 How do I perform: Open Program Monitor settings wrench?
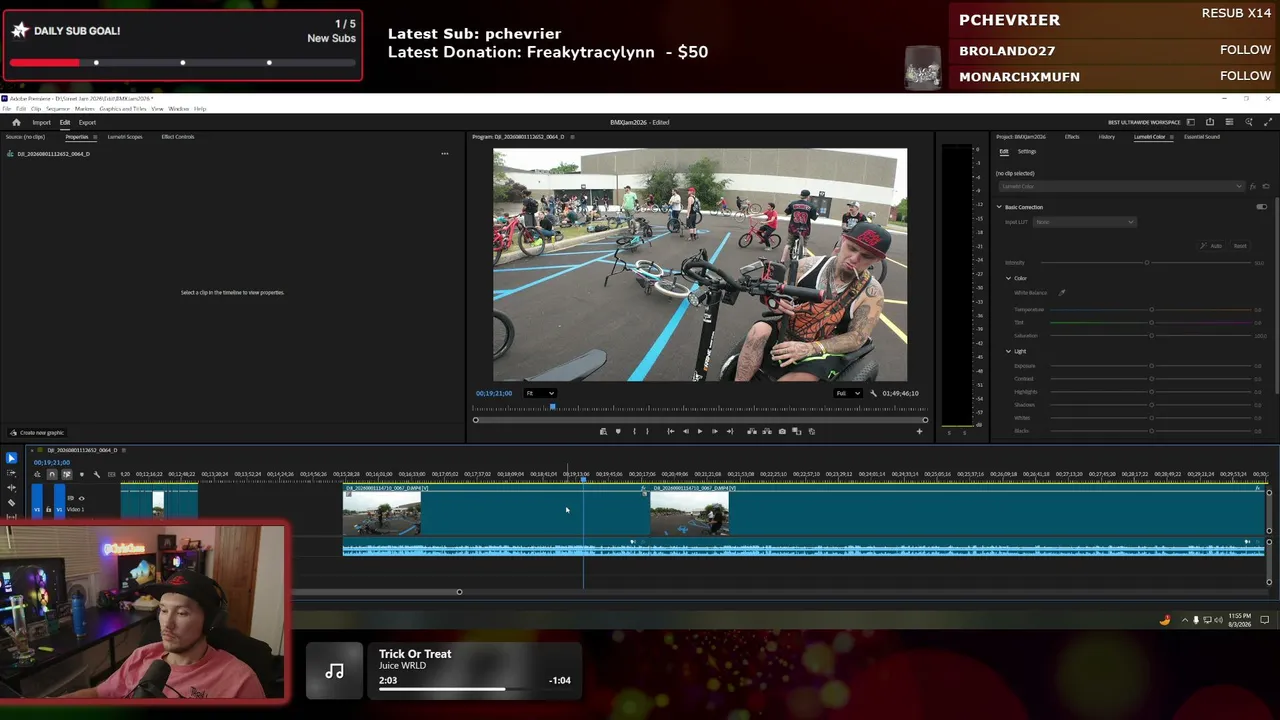point(873,393)
